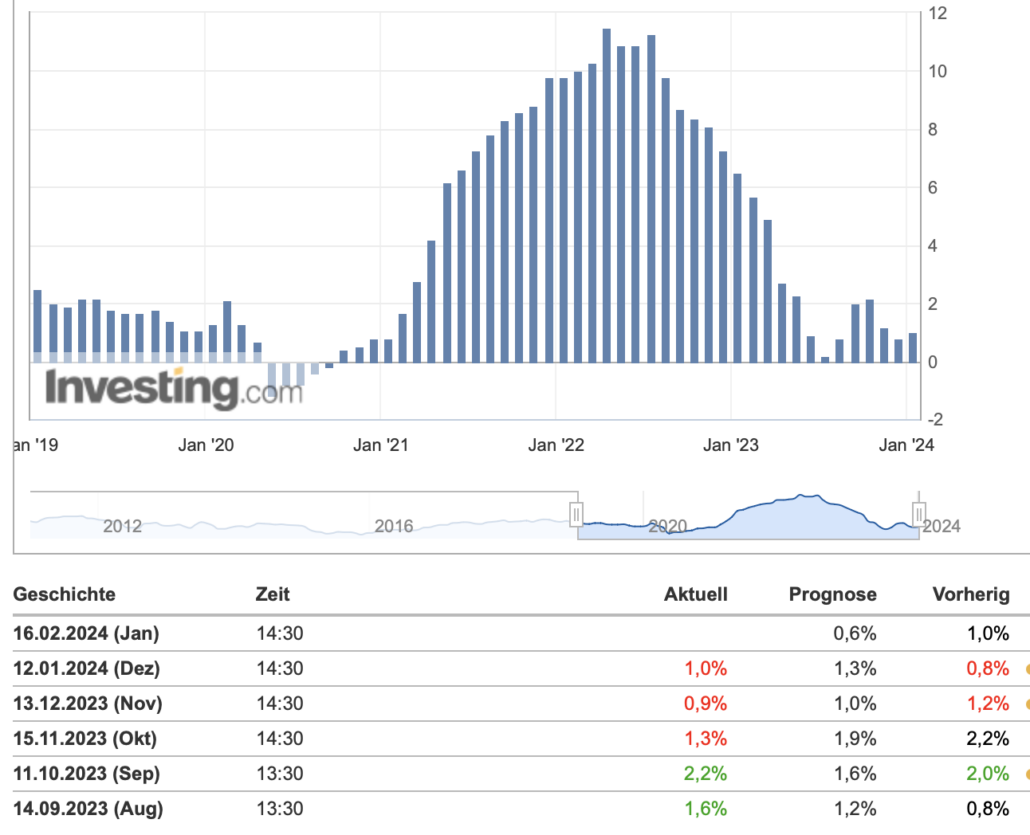This screenshot has height=835, width=1030.
Task: Click the Zeit column header
Action: (x=273, y=594)
